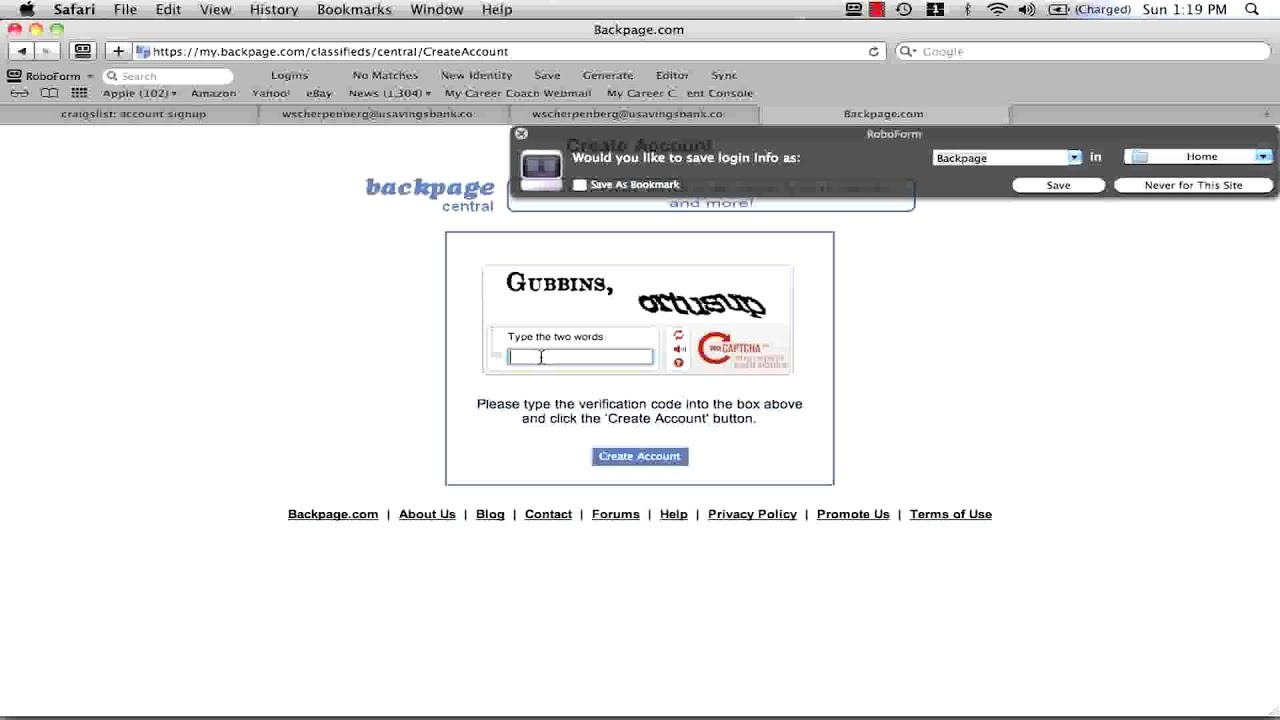Open the RoboForm Editor
Viewport: 1280px width, 720px height.
672,75
